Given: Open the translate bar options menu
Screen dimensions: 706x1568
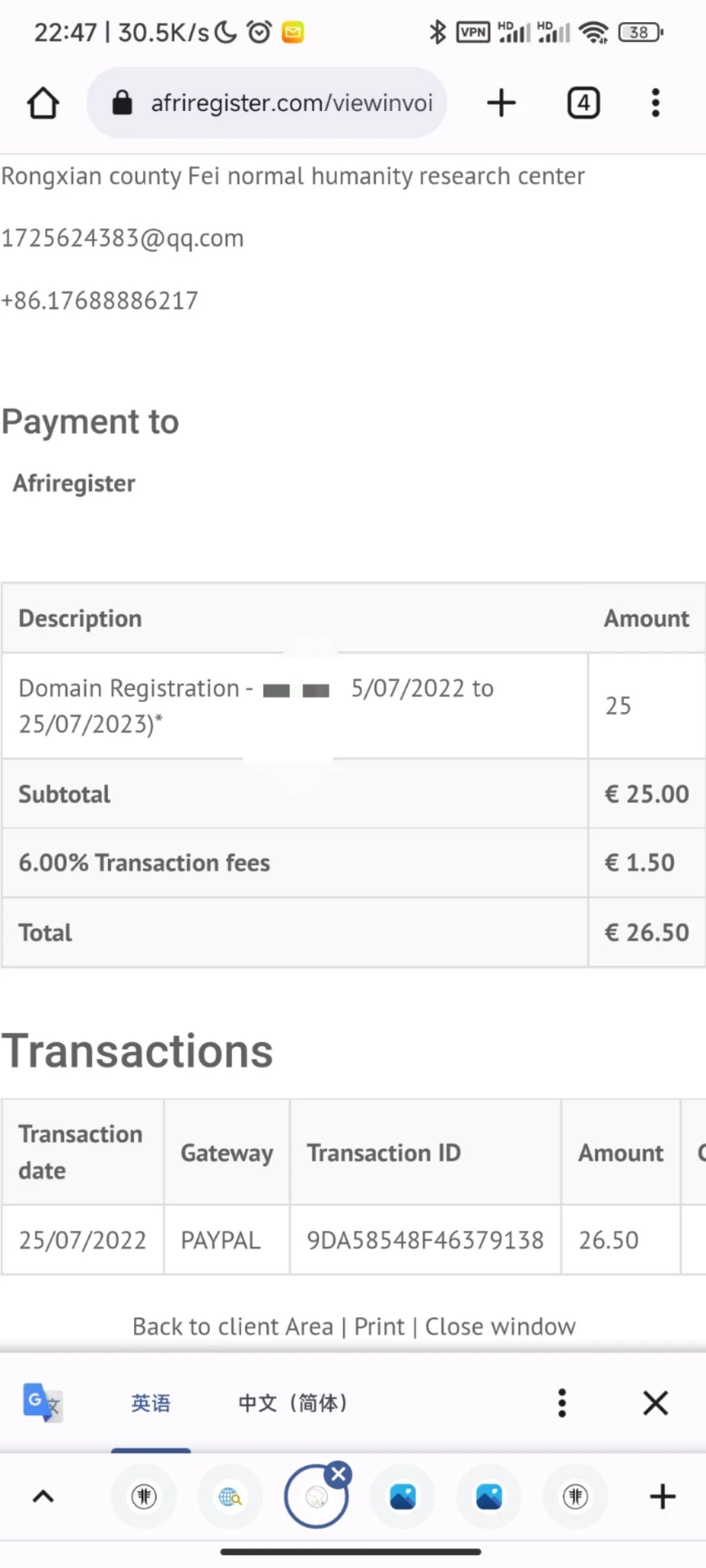Looking at the screenshot, I should pyautogui.click(x=562, y=1403).
